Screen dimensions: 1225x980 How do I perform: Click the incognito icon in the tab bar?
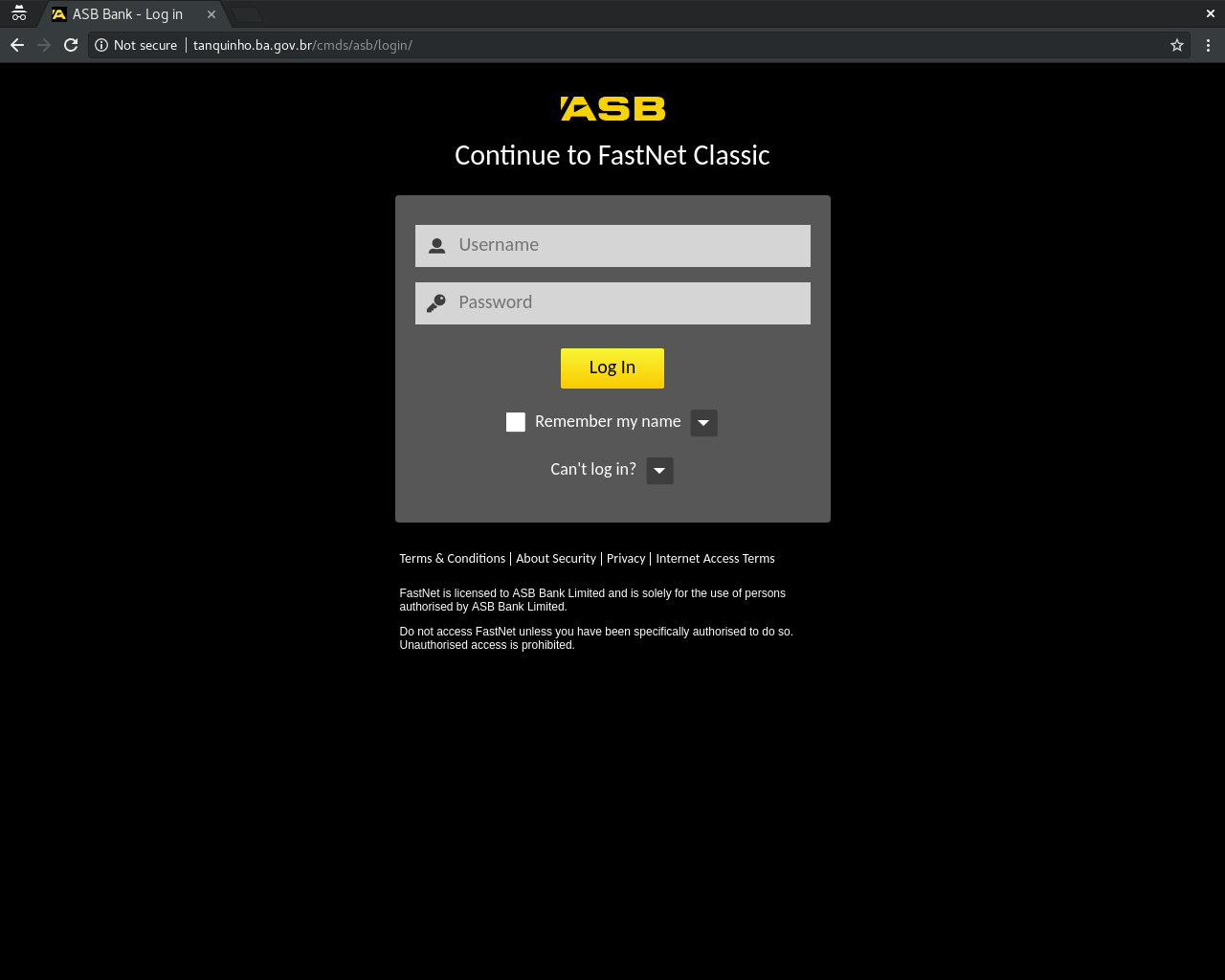click(x=19, y=13)
